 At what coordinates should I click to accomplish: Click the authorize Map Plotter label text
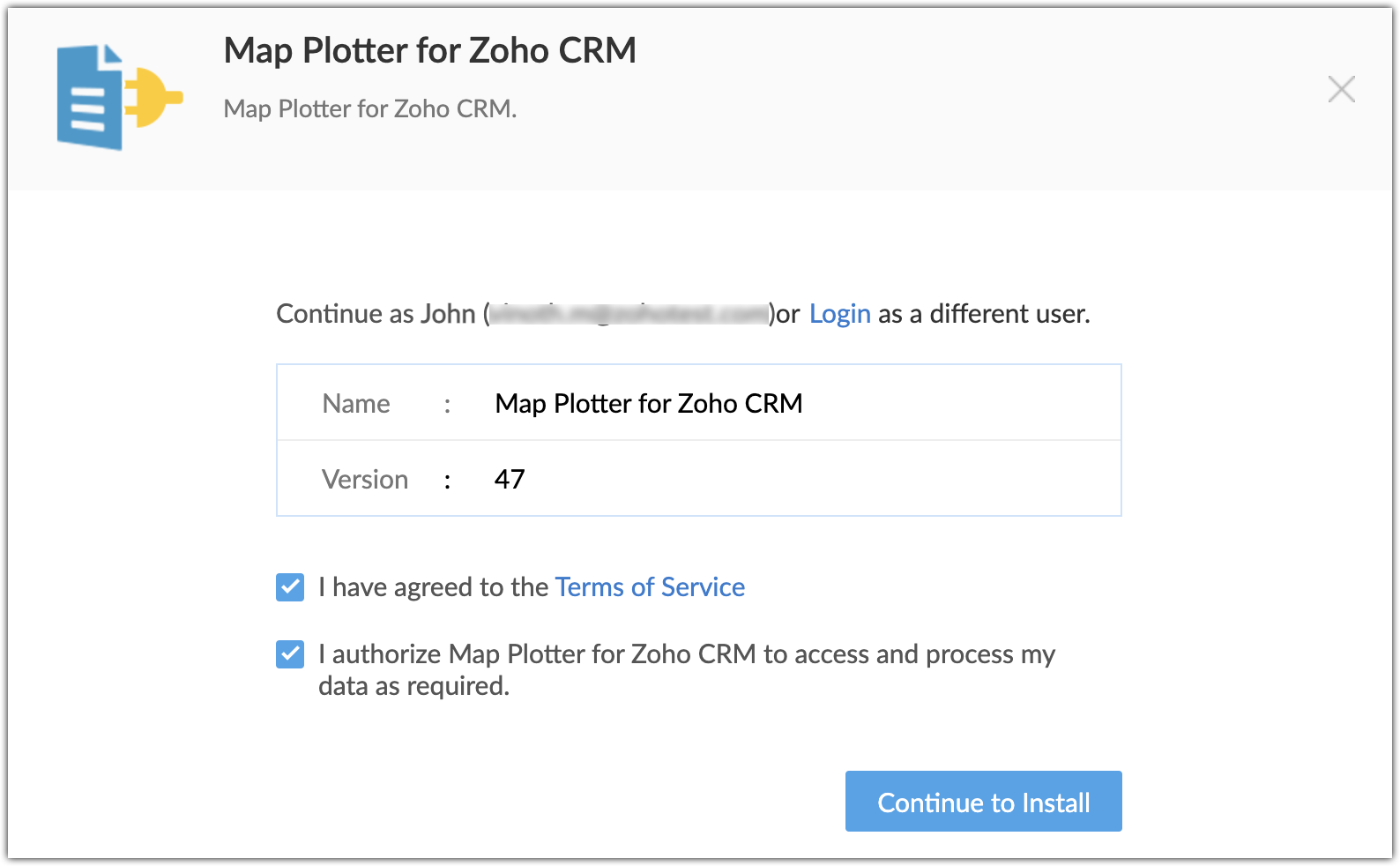coord(687,654)
